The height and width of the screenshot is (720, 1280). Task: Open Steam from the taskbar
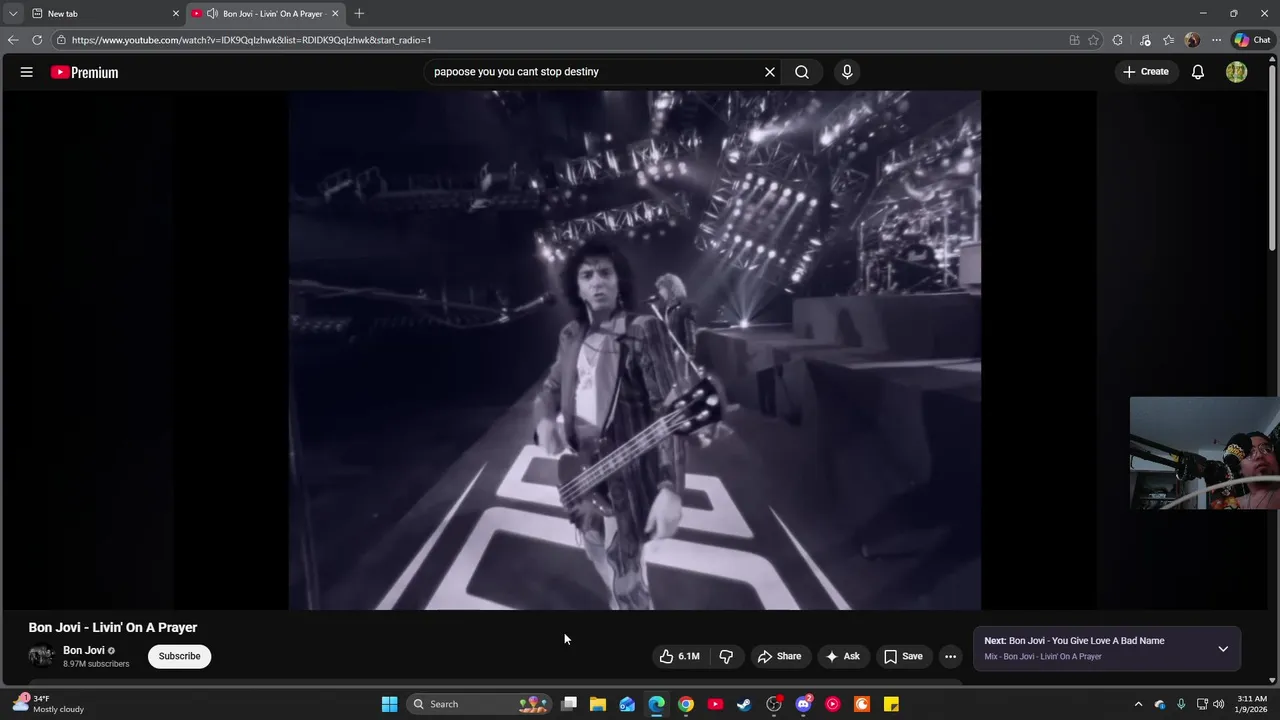(x=744, y=704)
